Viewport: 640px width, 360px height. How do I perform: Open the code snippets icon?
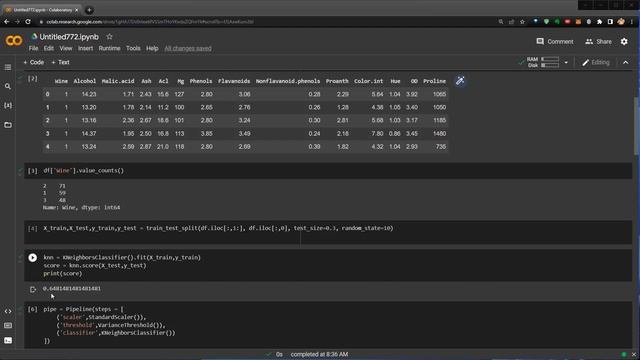pos(8,311)
